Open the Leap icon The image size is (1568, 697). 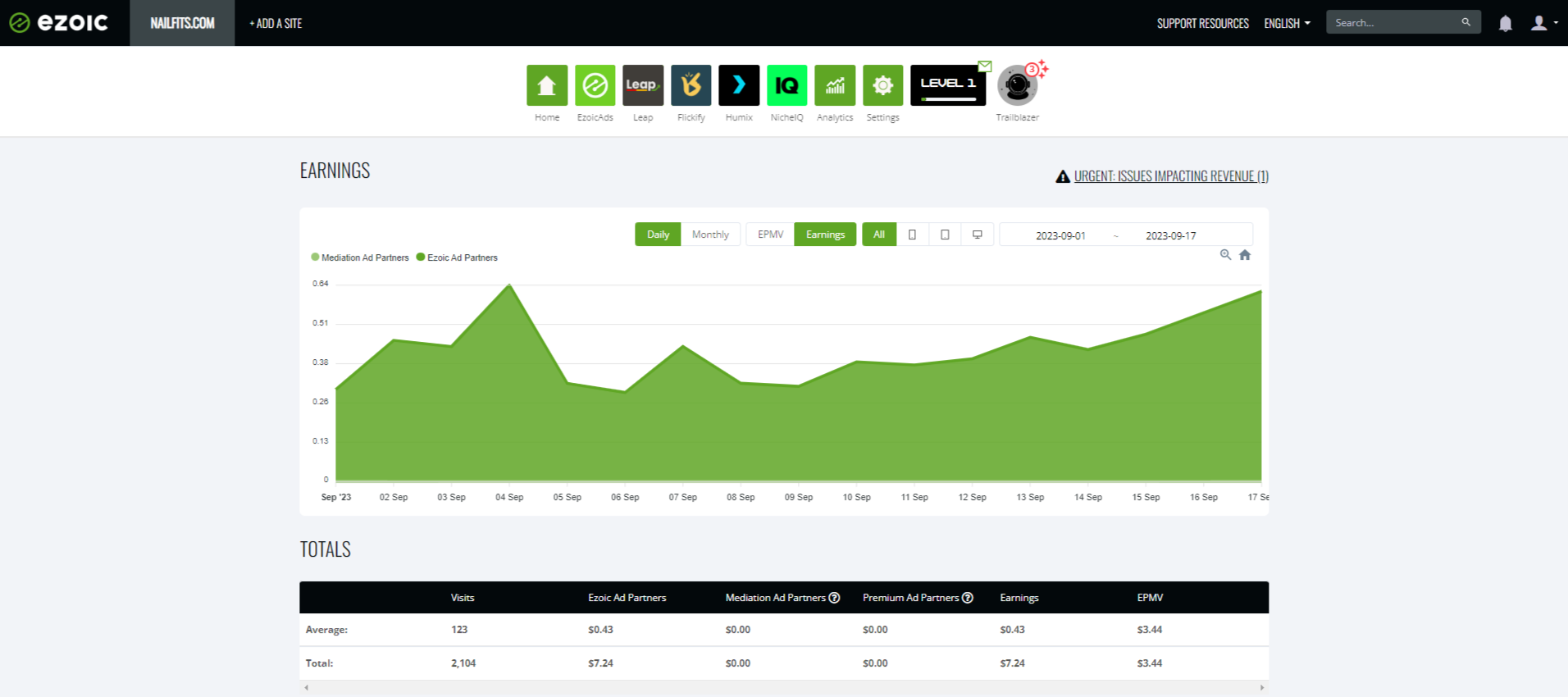pyautogui.click(x=643, y=85)
